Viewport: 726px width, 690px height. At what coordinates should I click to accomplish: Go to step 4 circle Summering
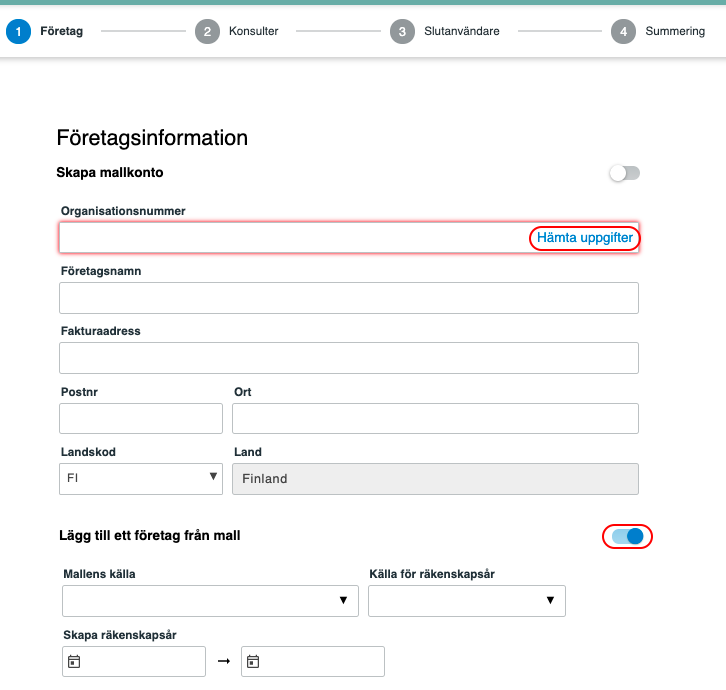(623, 31)
